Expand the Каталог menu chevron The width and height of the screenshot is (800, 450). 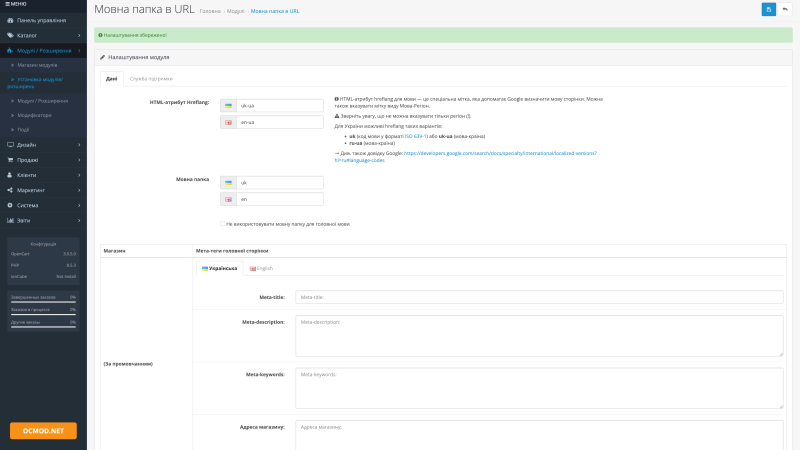point(79,36)
